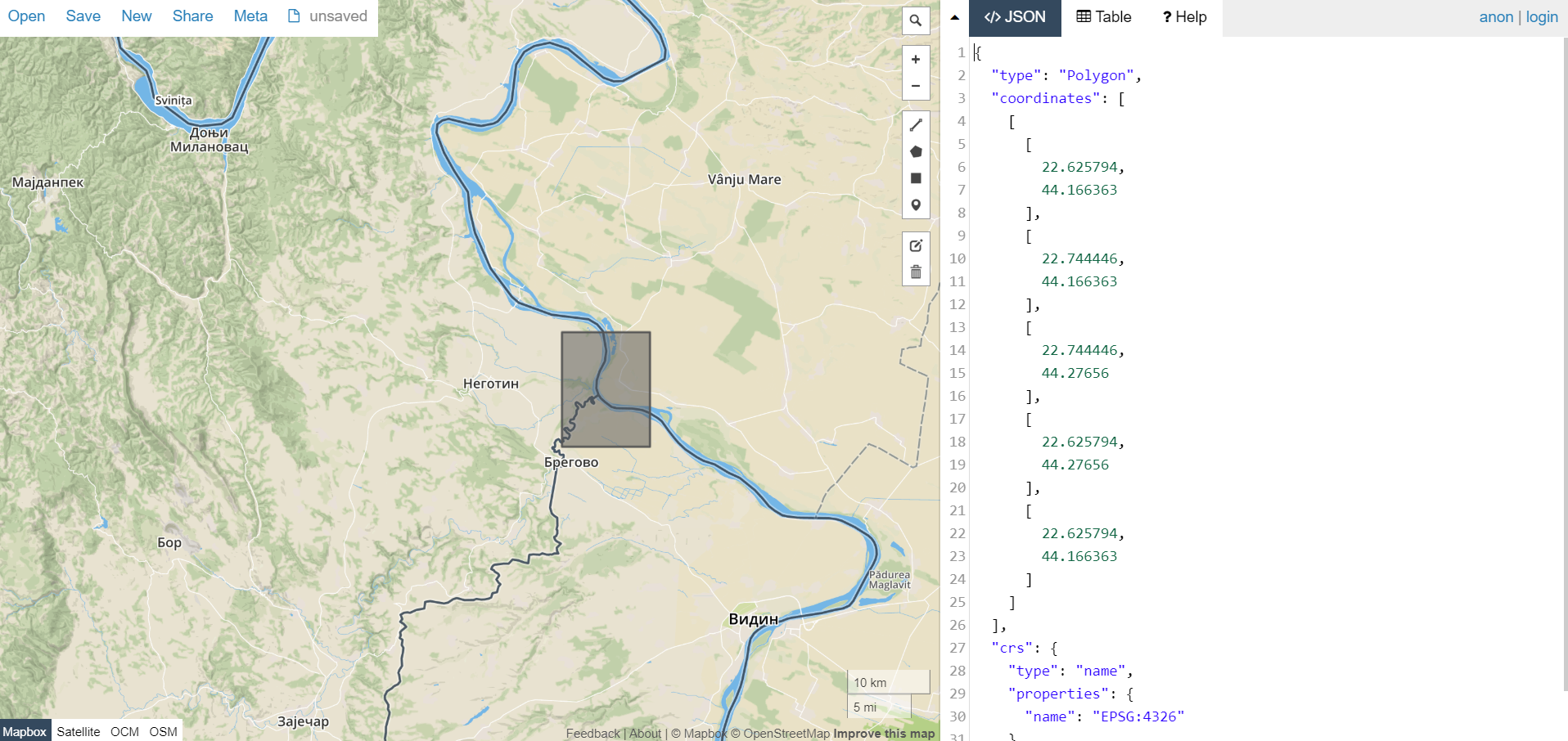Open the Open menu
The height and width of the screenshot is (741, 1568).
coord(26,16)
